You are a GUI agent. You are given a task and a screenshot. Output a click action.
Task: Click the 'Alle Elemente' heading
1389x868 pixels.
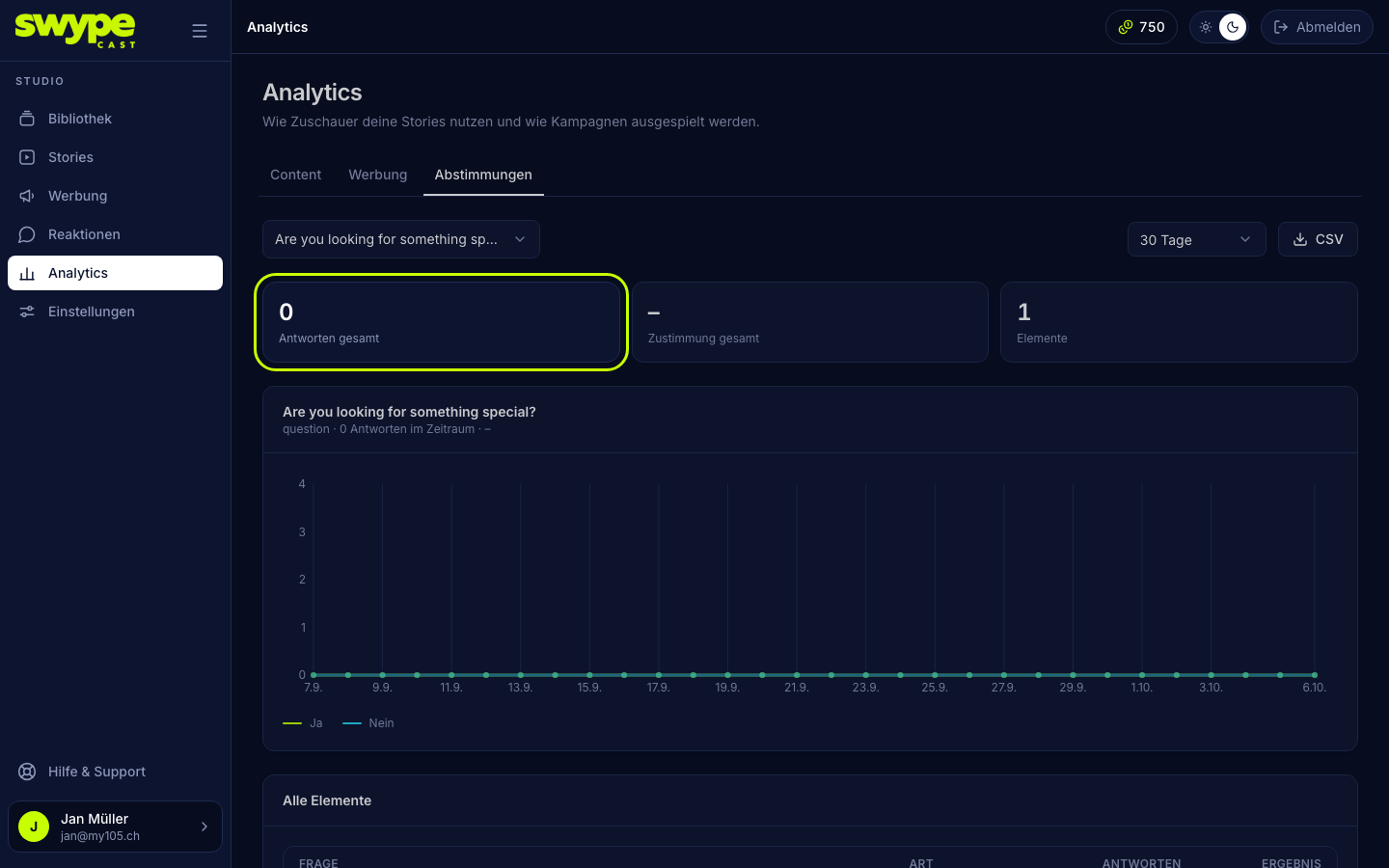coord(327,800)
